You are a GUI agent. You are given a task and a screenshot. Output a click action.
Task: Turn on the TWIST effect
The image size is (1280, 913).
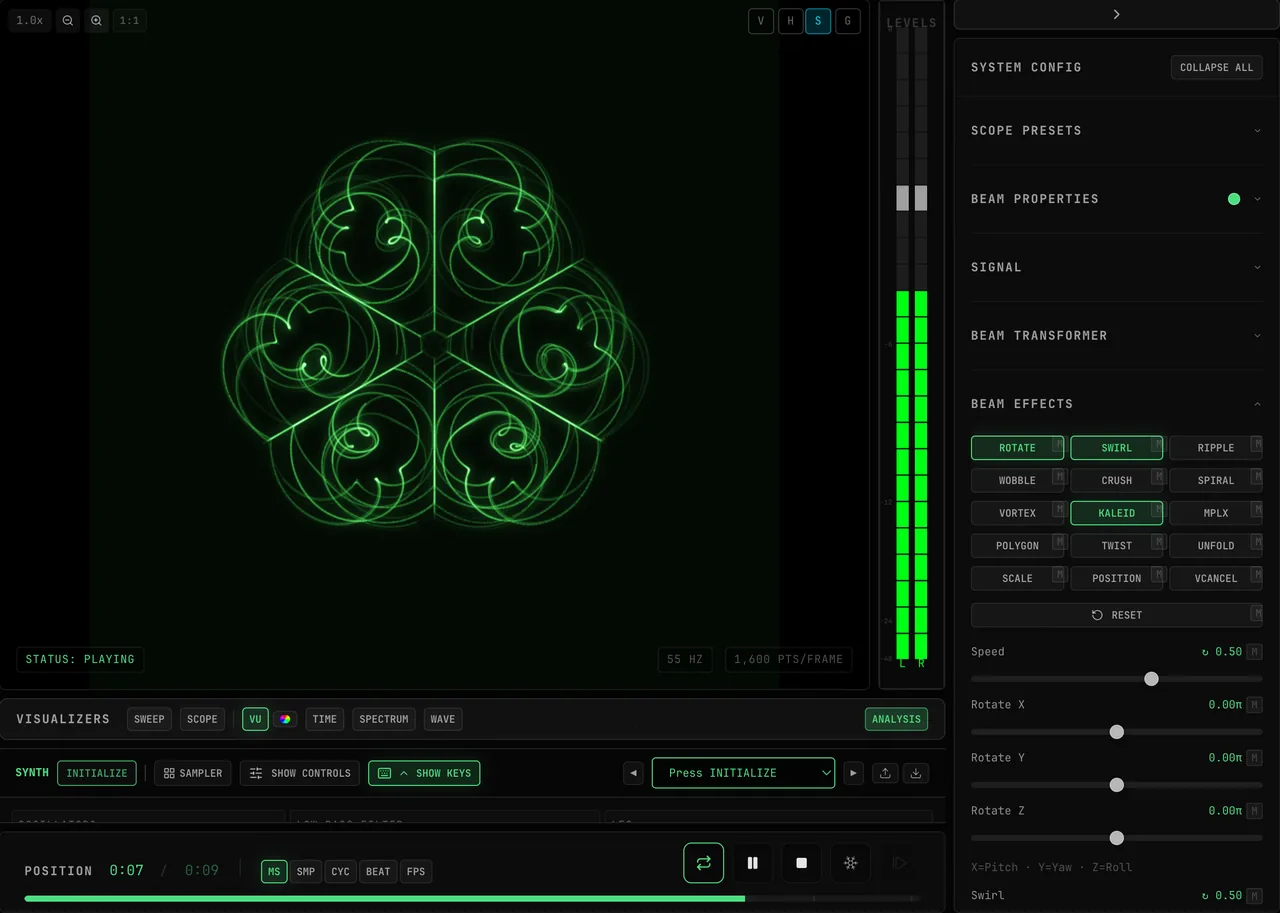pos(1116,546)
